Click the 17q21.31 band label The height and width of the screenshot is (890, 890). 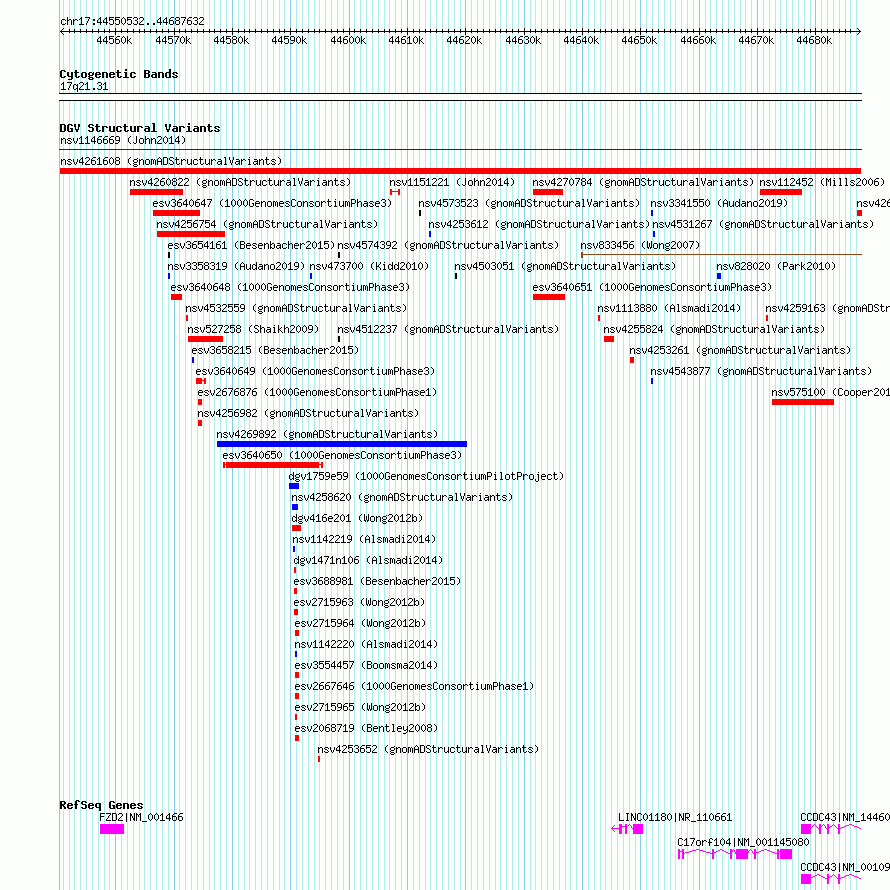click(84, 86)
